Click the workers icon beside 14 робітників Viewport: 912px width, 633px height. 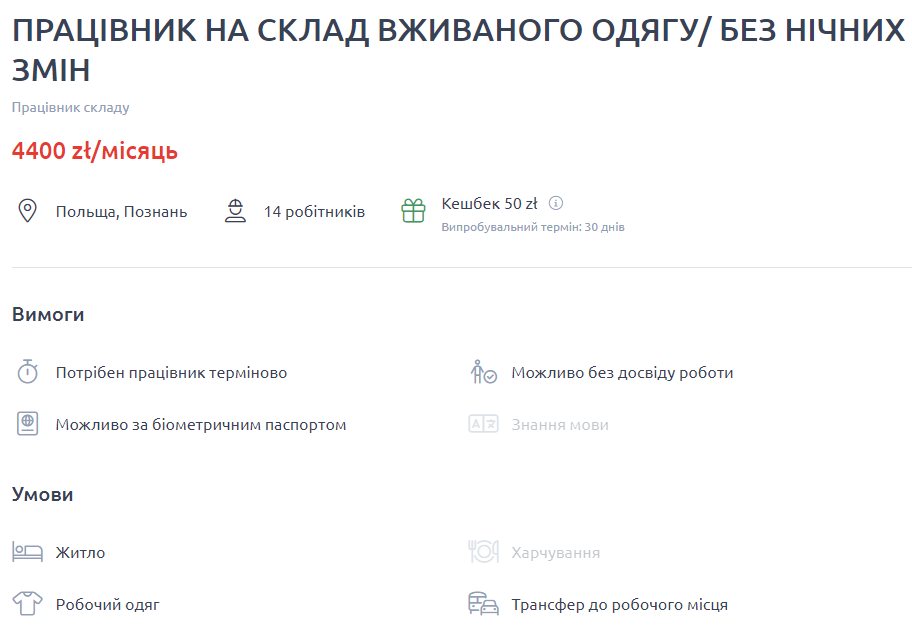235,211
